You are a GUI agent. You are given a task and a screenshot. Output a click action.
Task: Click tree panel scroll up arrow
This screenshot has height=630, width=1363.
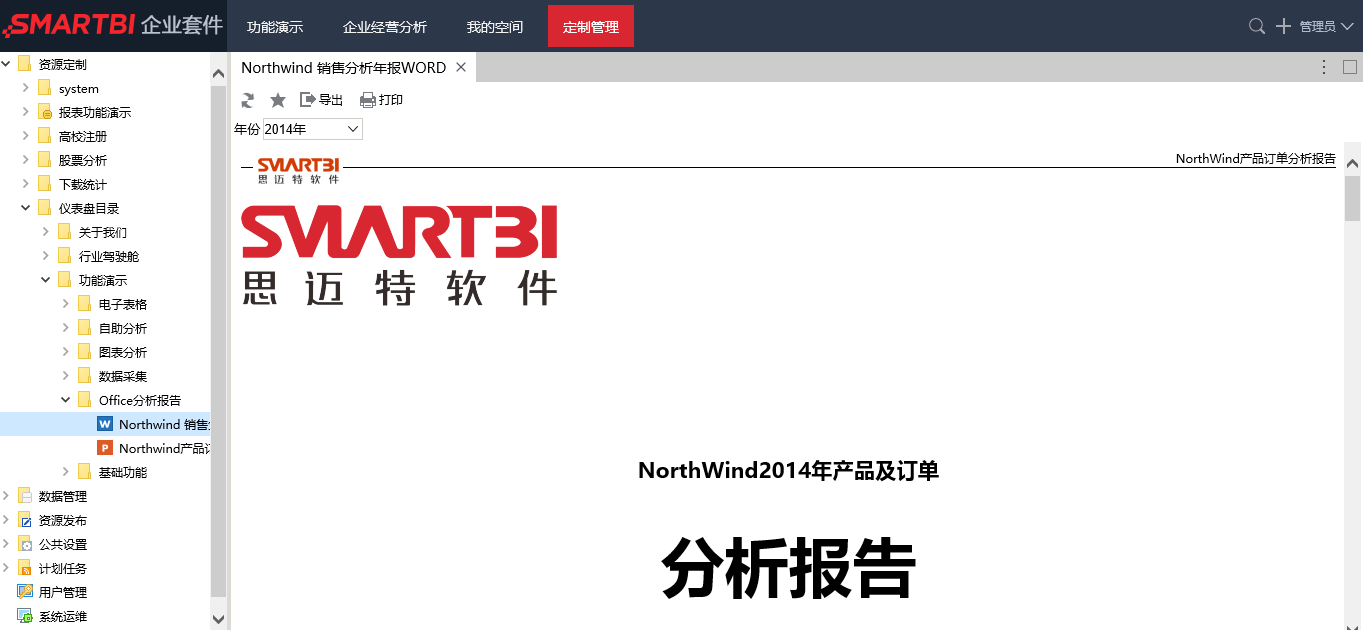[219, 73]
